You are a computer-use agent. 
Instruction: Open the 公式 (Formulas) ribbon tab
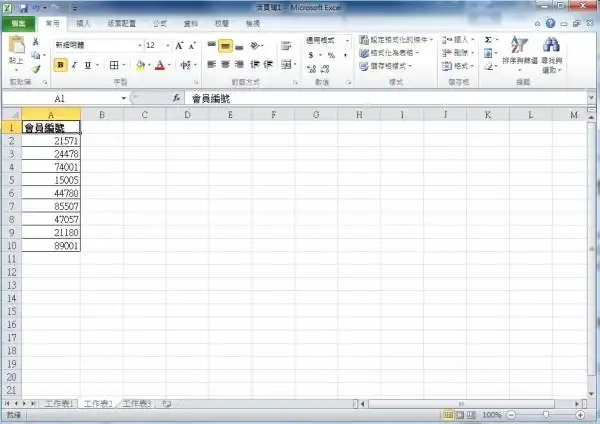point(159,22)
